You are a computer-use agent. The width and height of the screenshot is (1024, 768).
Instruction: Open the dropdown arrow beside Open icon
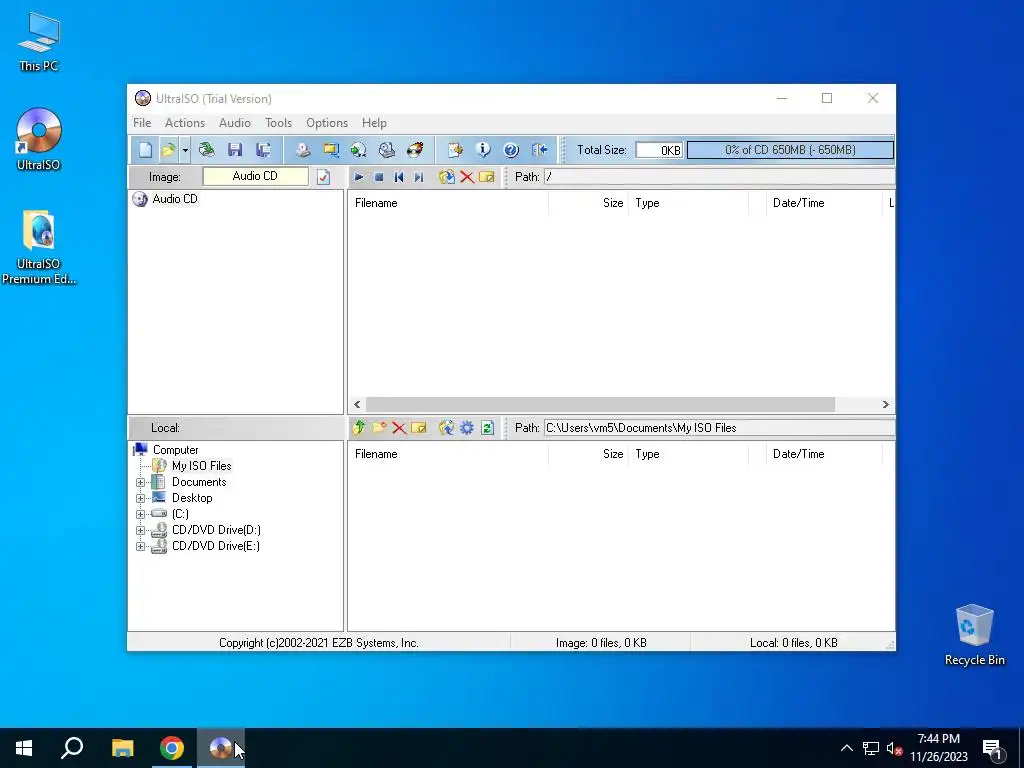[x=185, y=150]
